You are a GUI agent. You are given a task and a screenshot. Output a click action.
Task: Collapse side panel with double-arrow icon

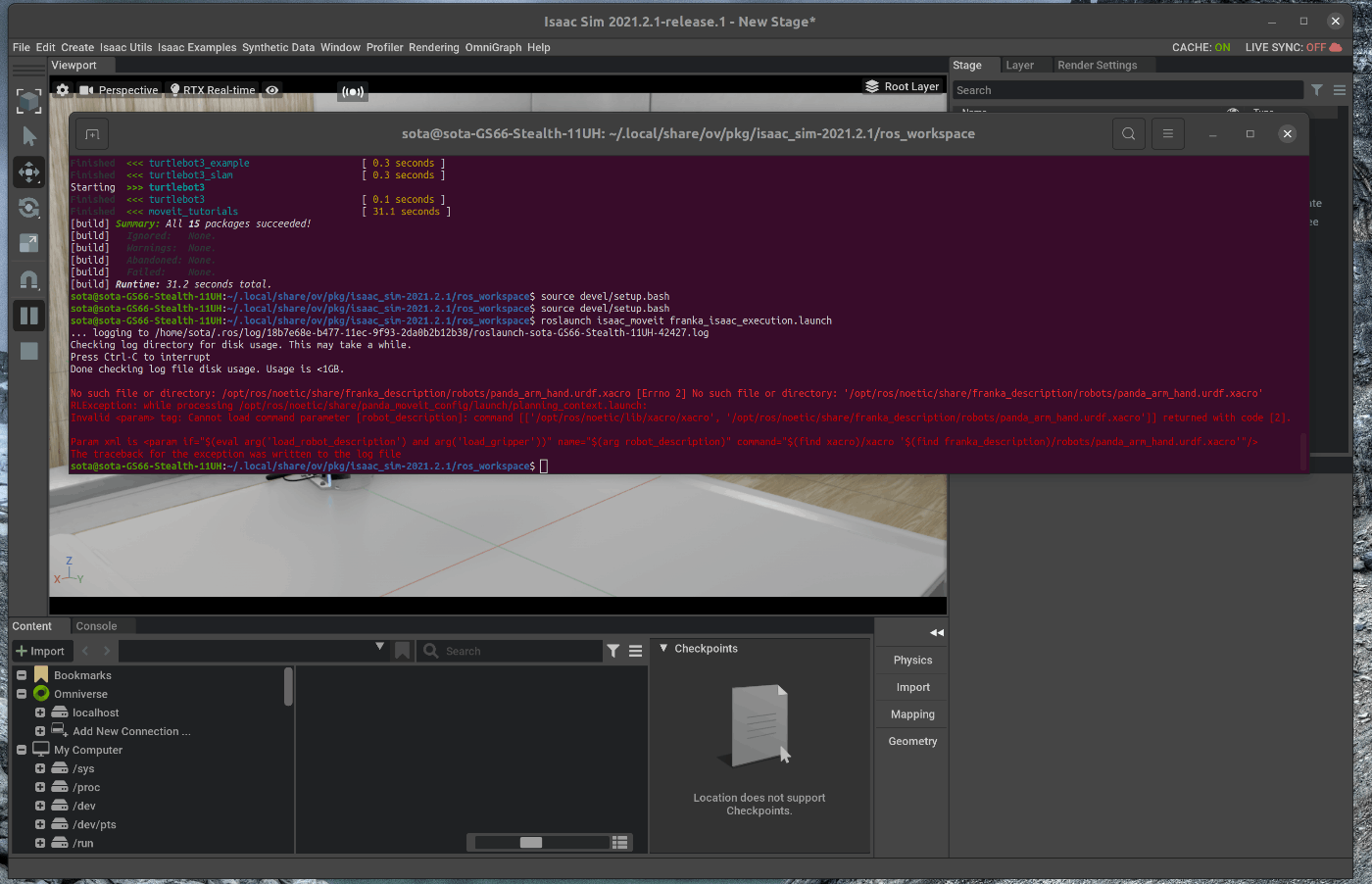936,633
